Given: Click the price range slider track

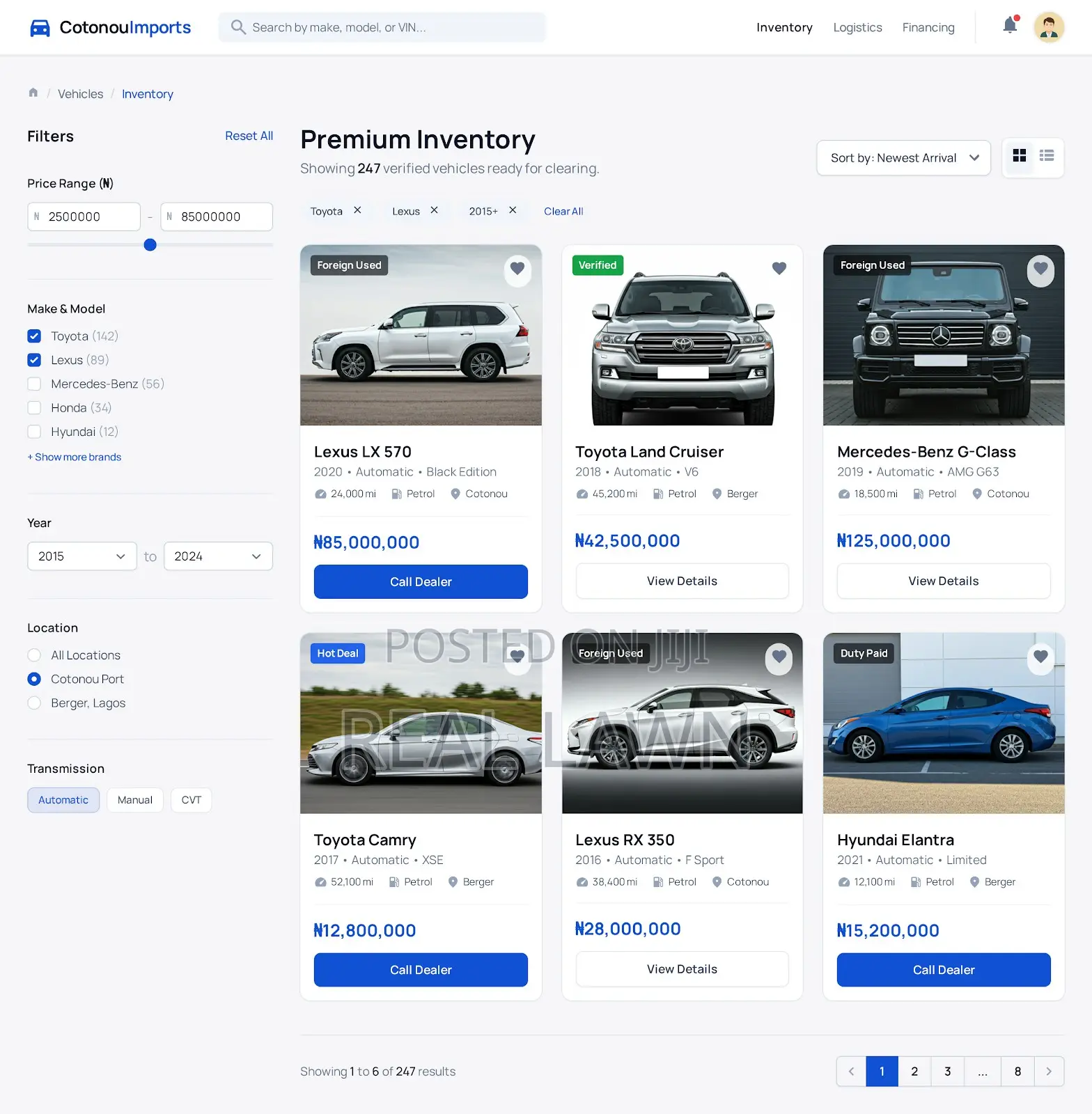Looking at the screenshot, I should [x=150, y=244].
